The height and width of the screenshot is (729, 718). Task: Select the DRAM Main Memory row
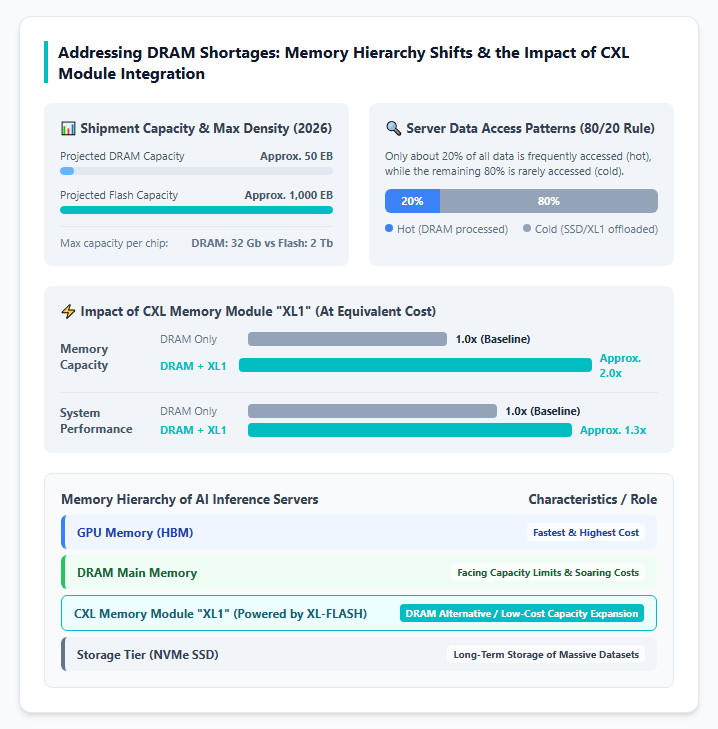click(359, 572)
